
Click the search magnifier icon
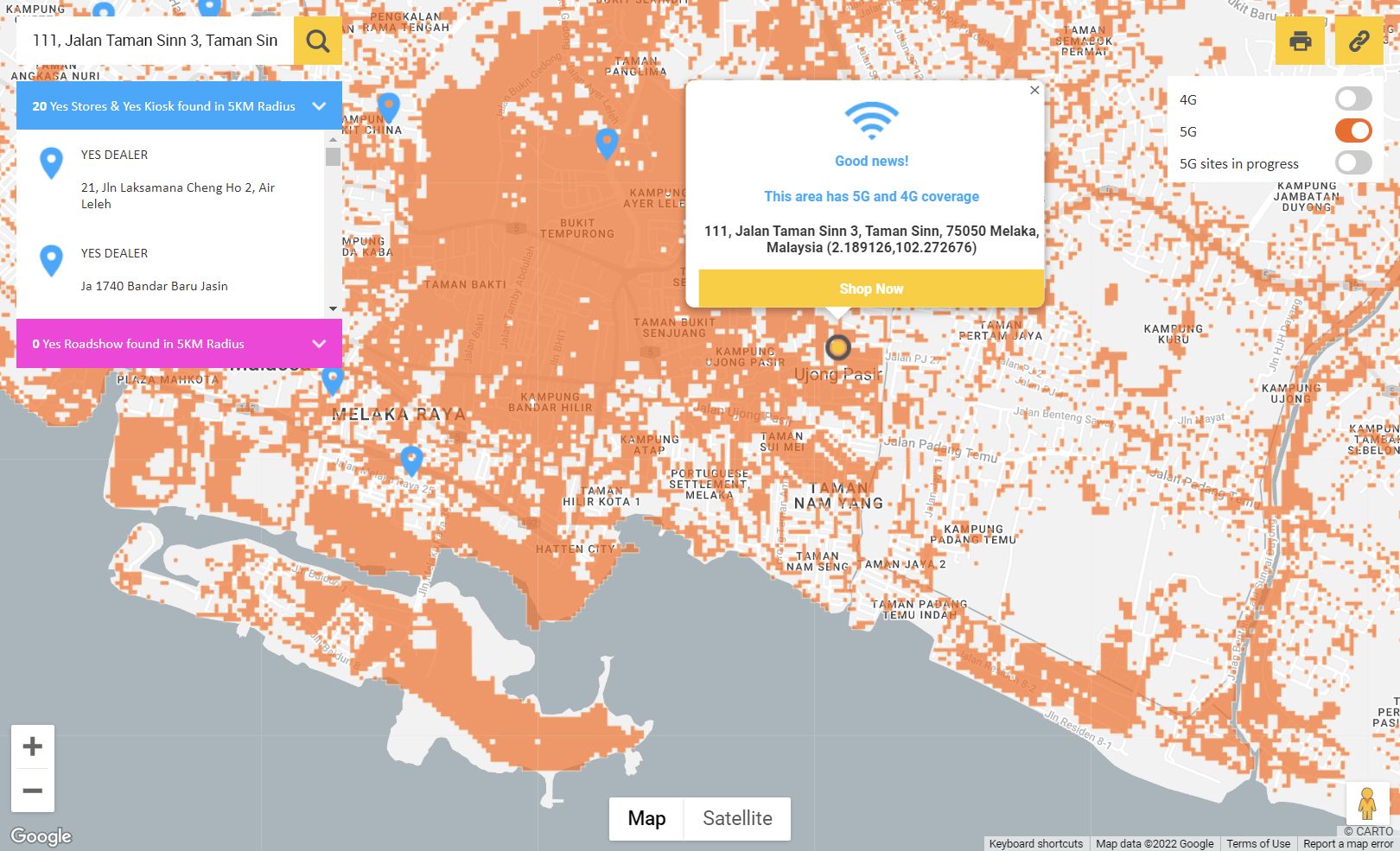tap(317, 40)
